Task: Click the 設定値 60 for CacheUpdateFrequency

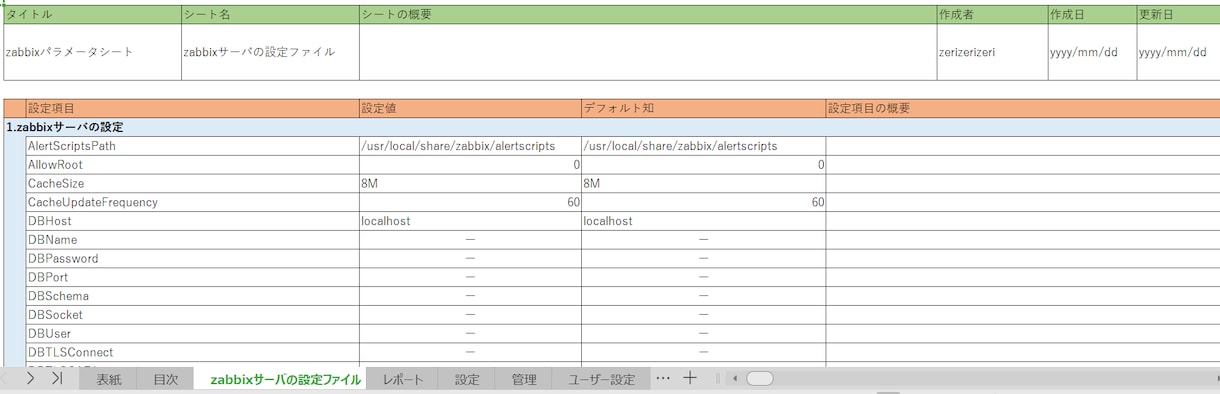Action: tap(470, 202)
